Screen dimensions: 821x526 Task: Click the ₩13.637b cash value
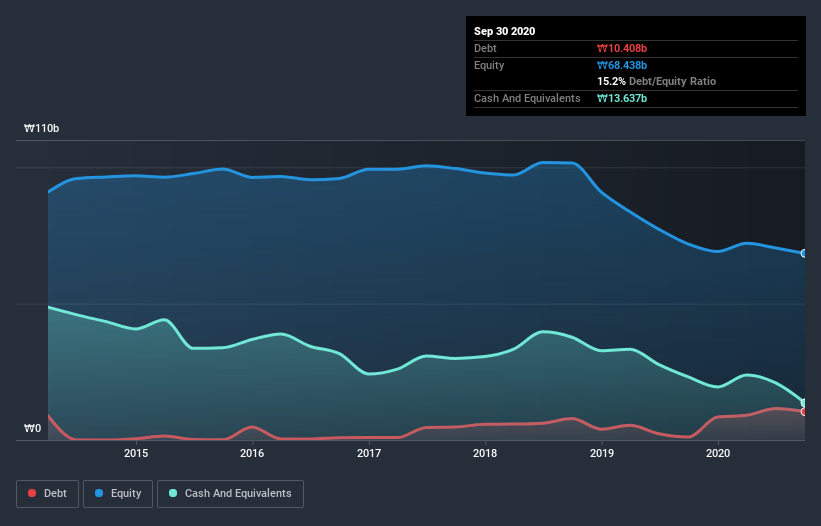pos(622,98)
